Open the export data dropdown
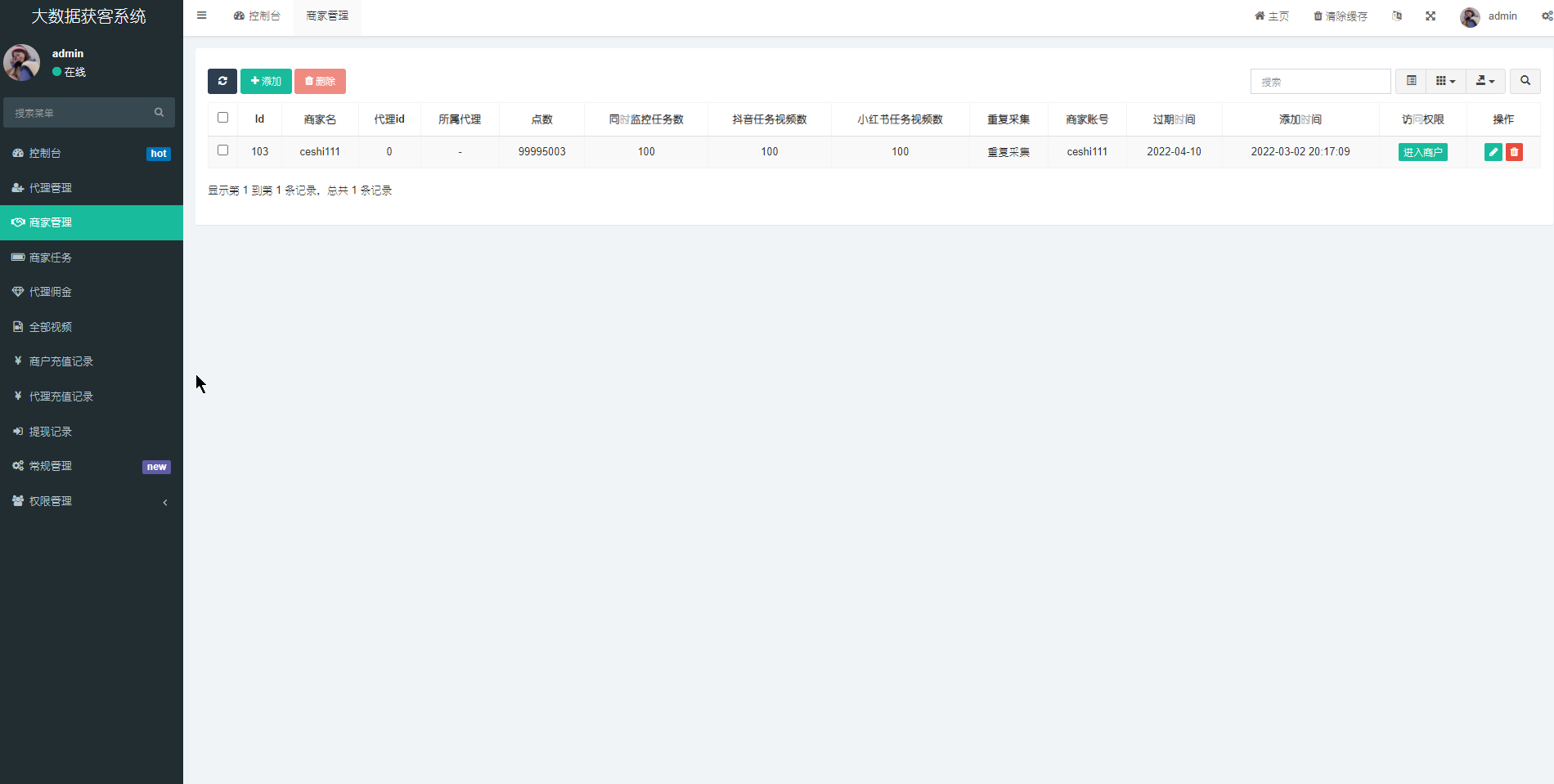The image size is (1554, 784). 1485,81
